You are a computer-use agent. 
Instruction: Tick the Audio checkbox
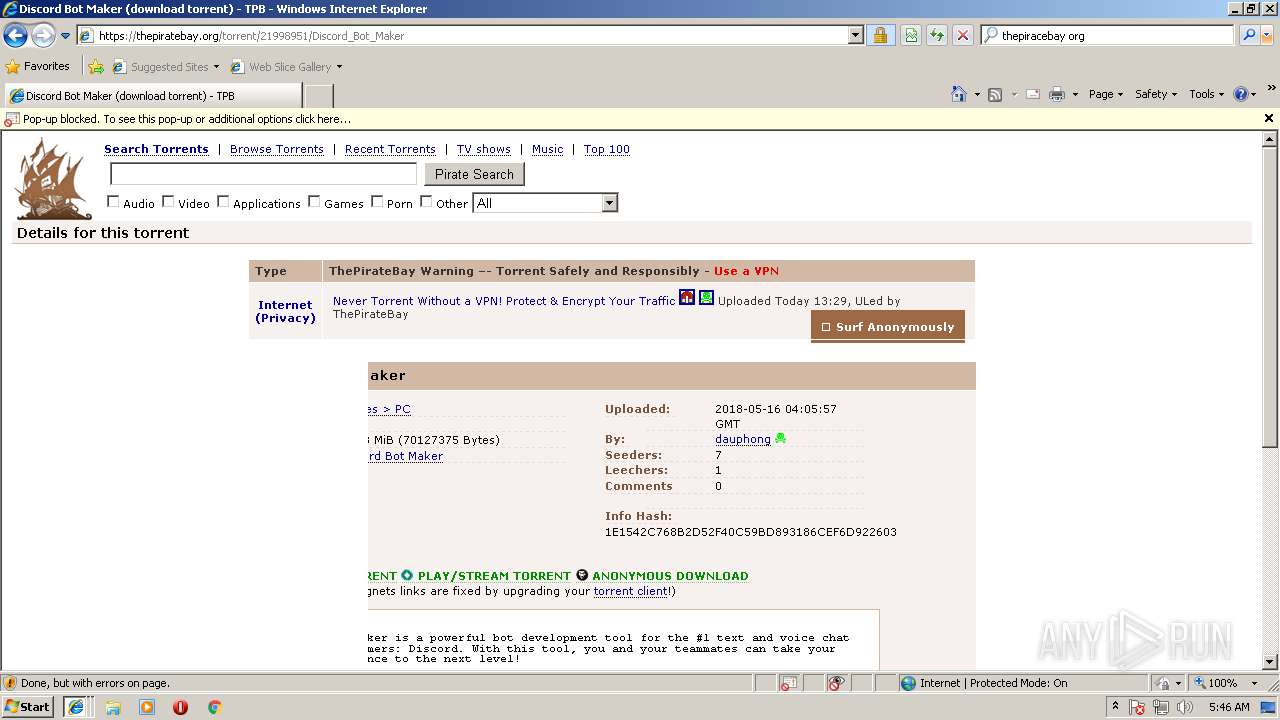[x=113, y=202]
